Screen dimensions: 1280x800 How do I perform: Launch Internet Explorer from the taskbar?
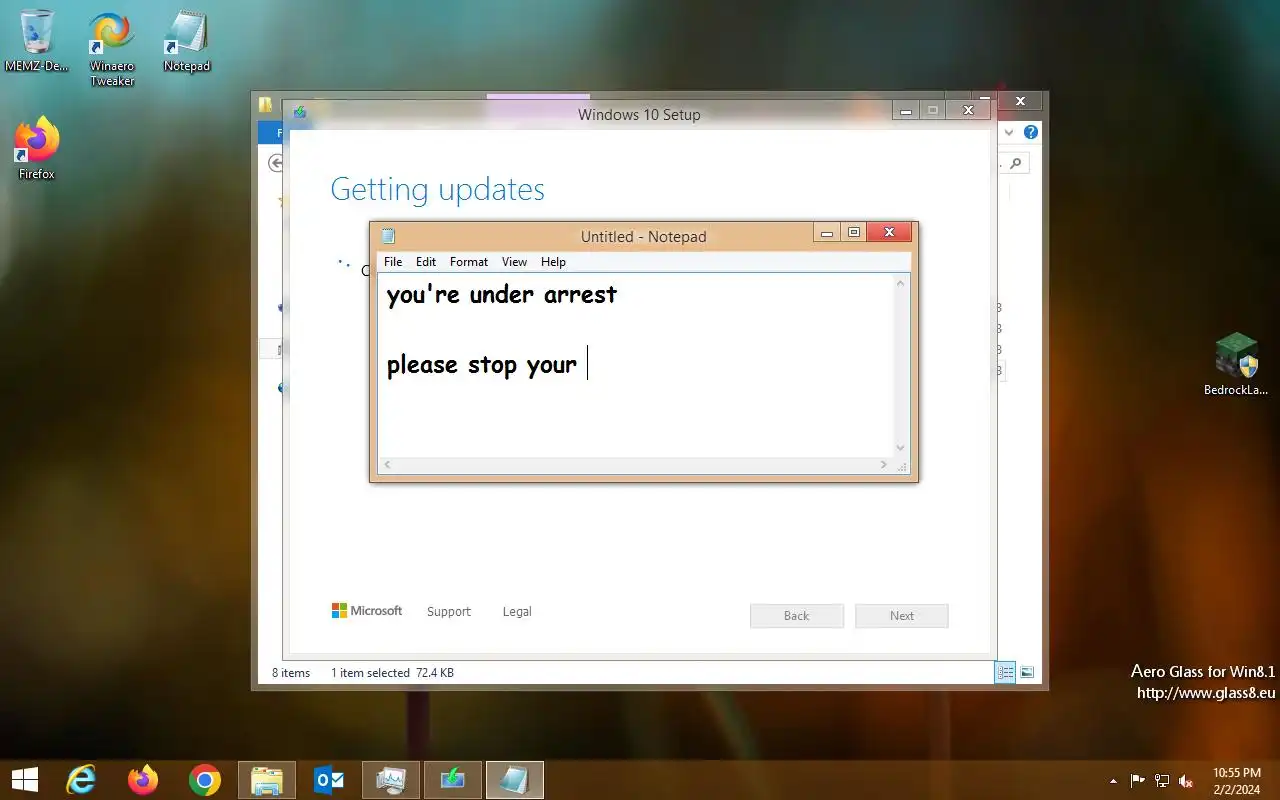point(81,780)
